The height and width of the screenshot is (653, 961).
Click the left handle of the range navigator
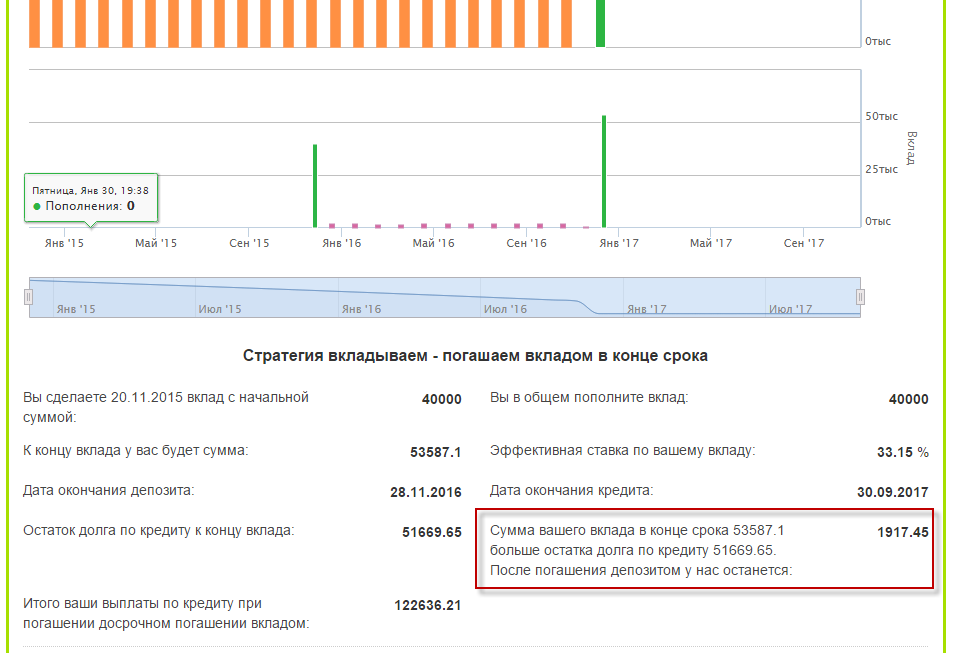[28, 297]
